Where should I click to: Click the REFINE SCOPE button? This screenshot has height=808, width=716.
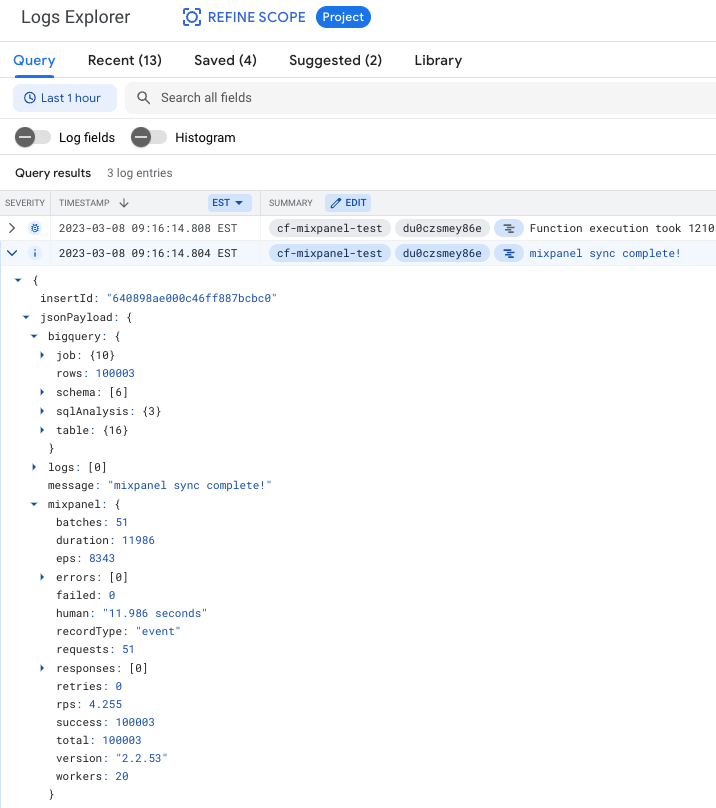coord(244,17)
